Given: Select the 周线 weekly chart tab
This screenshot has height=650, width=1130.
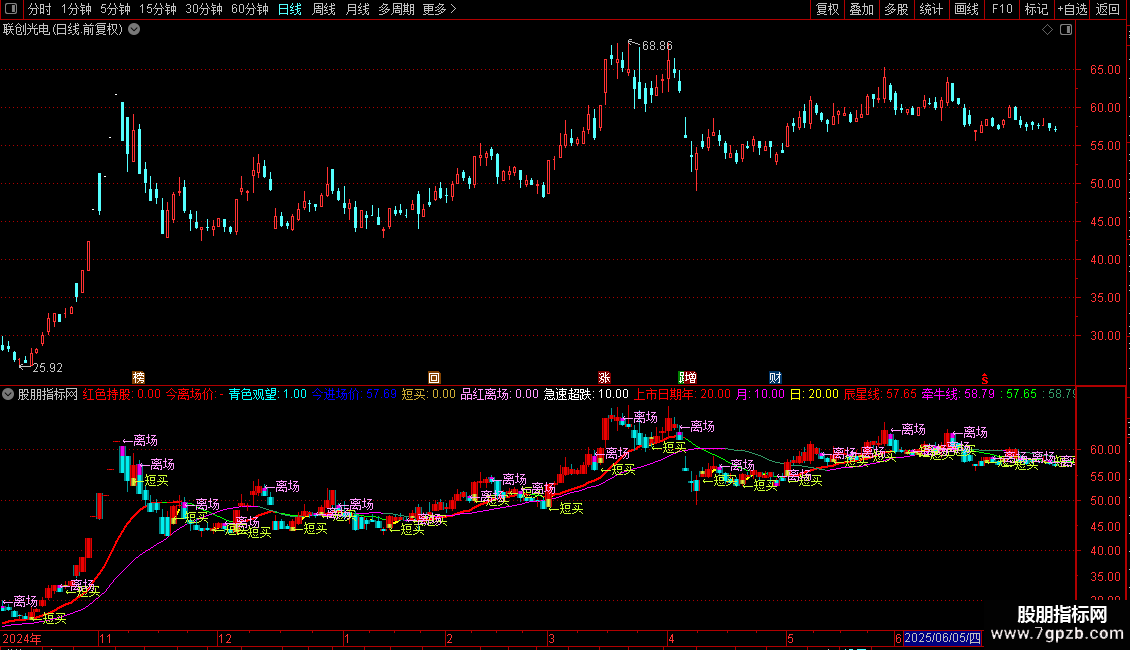Looking at the screenshot, I should click(x=324, y=9).
